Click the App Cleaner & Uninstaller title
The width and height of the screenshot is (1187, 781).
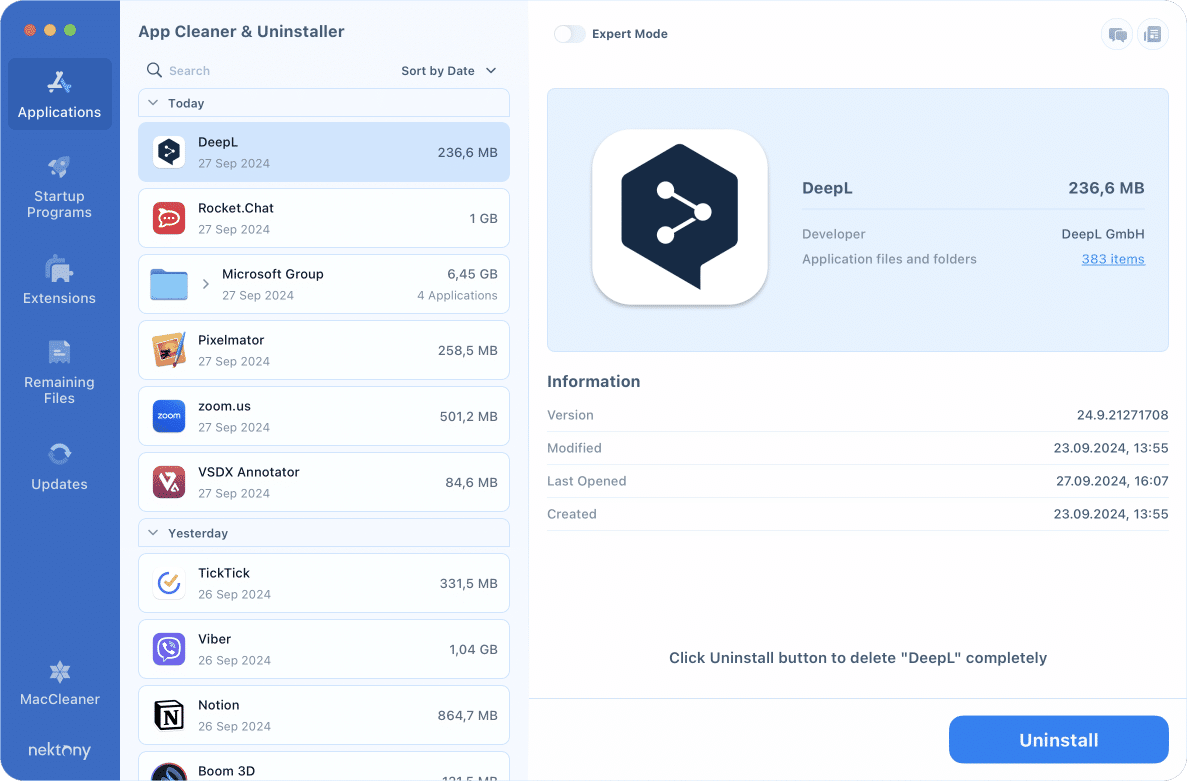pos(241,32)
